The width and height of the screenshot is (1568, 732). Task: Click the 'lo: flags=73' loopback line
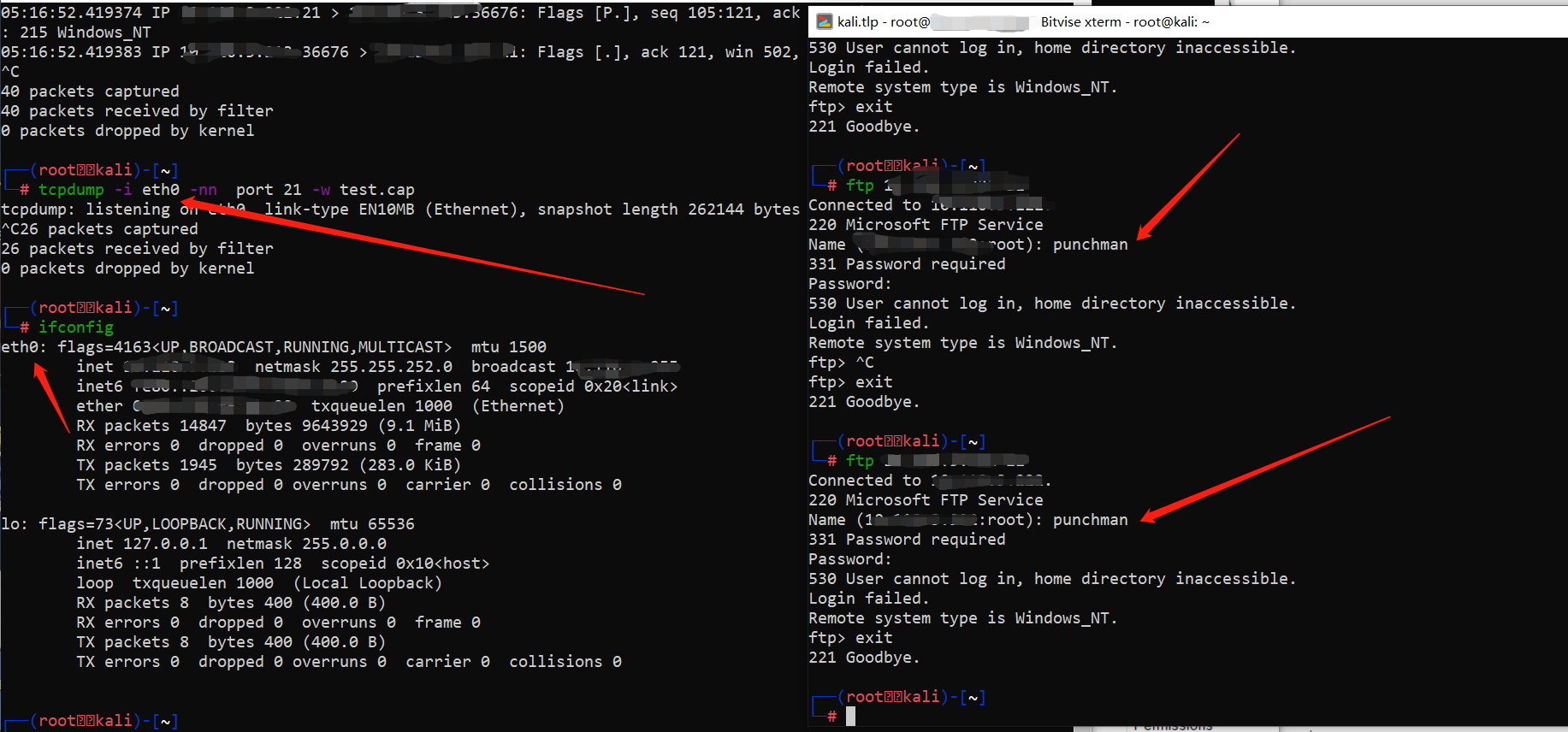[x=208, y=524]
